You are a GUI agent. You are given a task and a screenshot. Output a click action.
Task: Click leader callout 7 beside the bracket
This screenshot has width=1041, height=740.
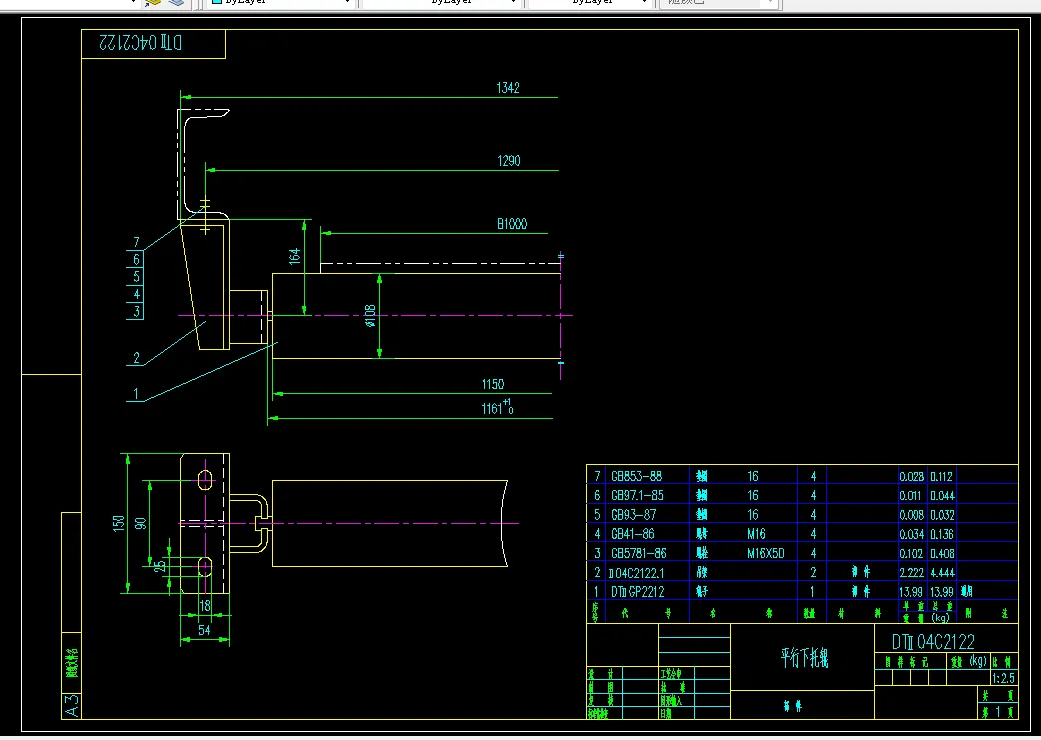coord(136,242)
